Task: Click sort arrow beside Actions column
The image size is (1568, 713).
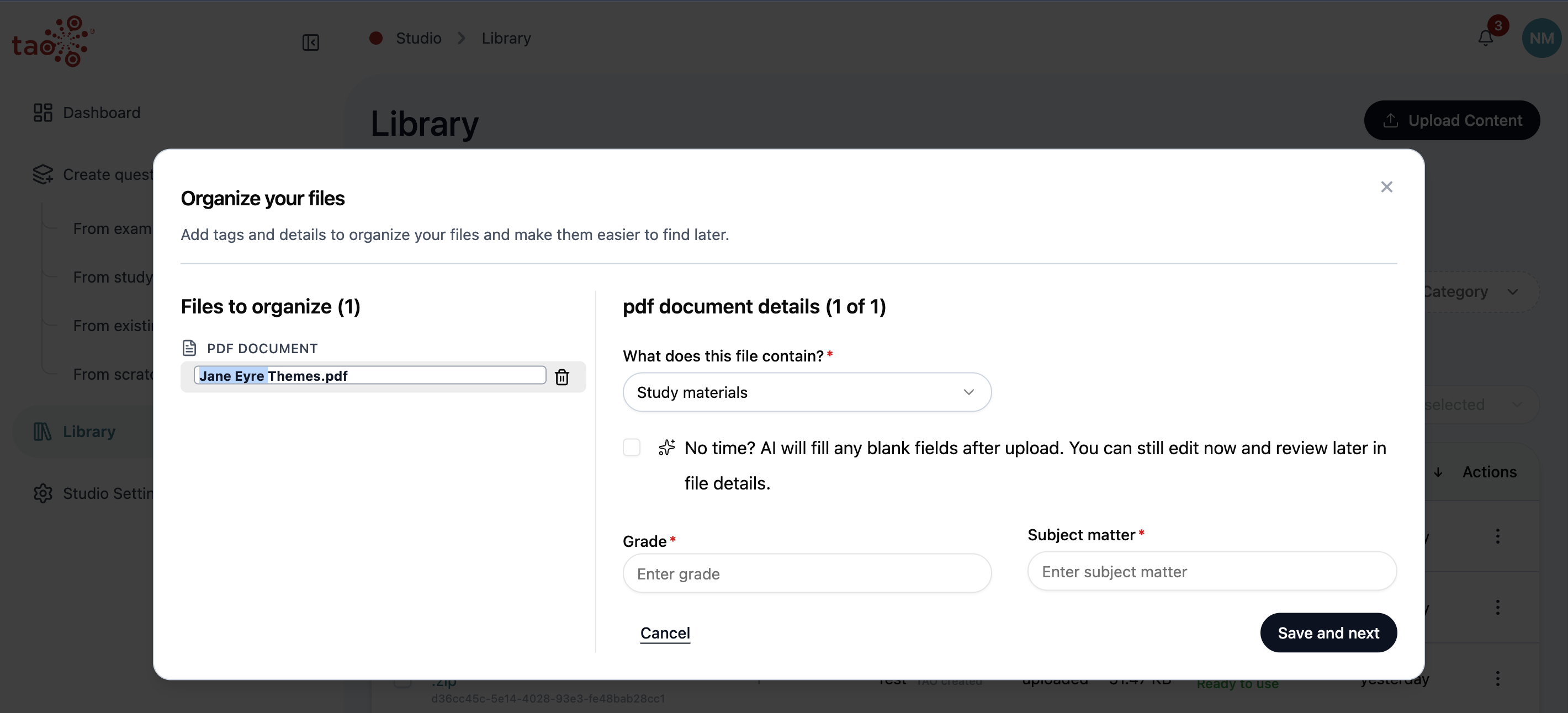Action: (x=1438, y=472)
